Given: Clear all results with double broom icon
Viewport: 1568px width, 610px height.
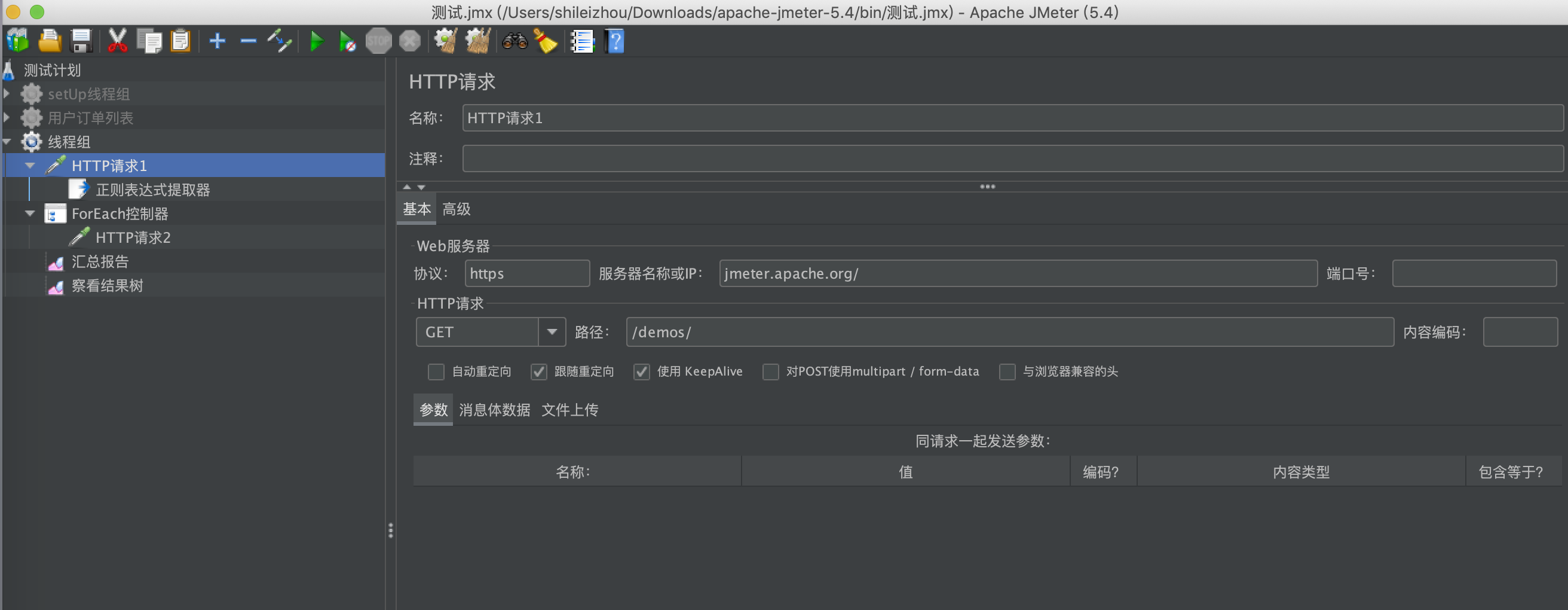Looking at the screenshot, I should tap(478, 41).
